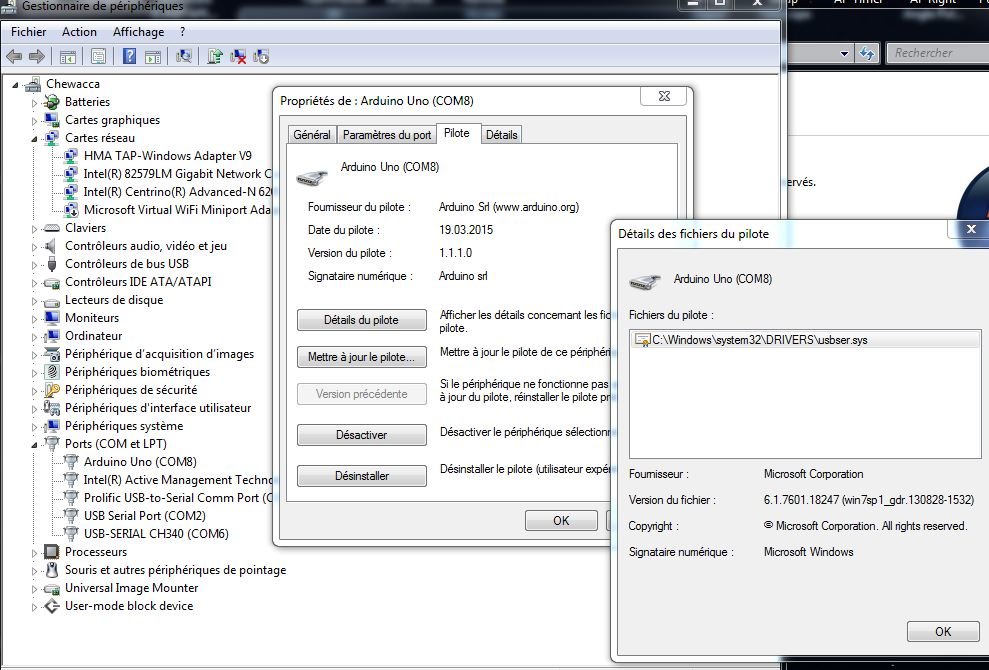Select the Contrôleurs de bus USB icon

tap(52, 264)
